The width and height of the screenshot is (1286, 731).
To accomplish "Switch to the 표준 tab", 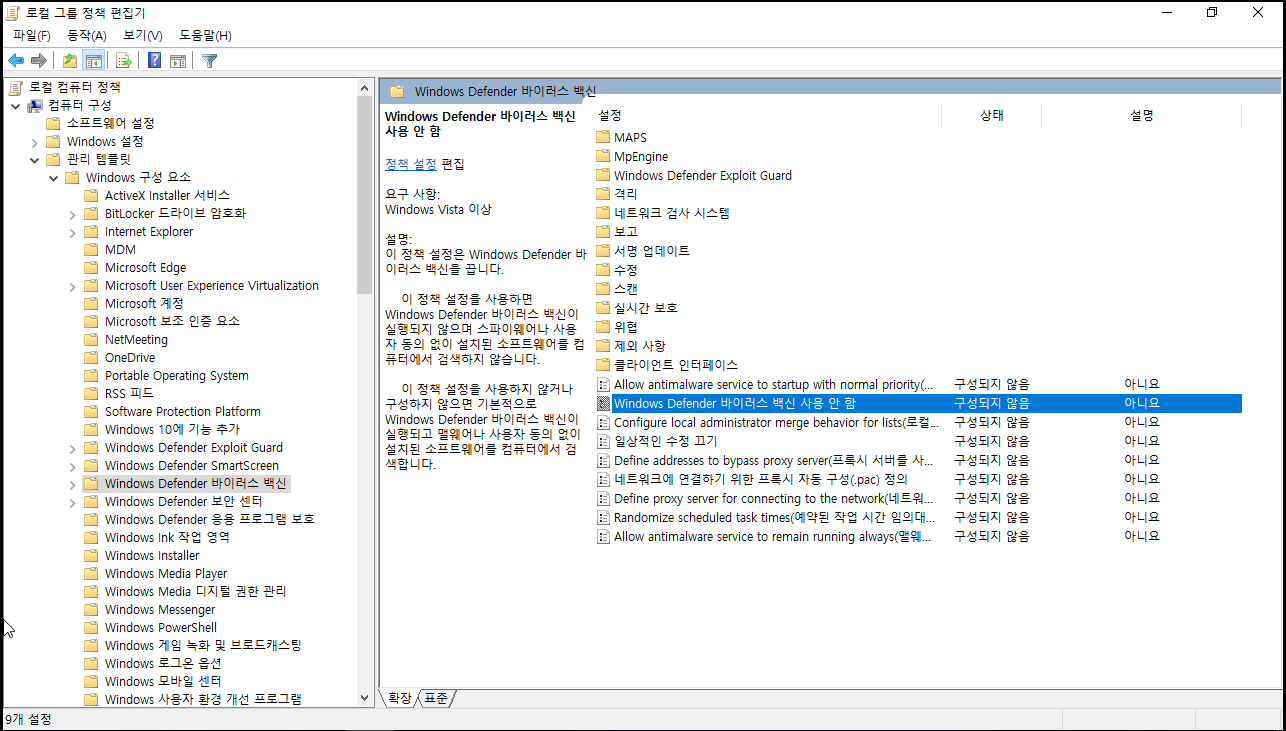I will tap(436, 698).
